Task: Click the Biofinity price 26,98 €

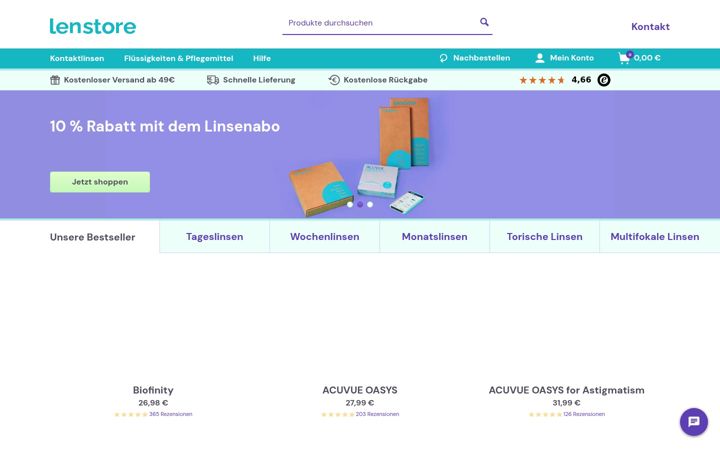Action: [x=153, y=403]
